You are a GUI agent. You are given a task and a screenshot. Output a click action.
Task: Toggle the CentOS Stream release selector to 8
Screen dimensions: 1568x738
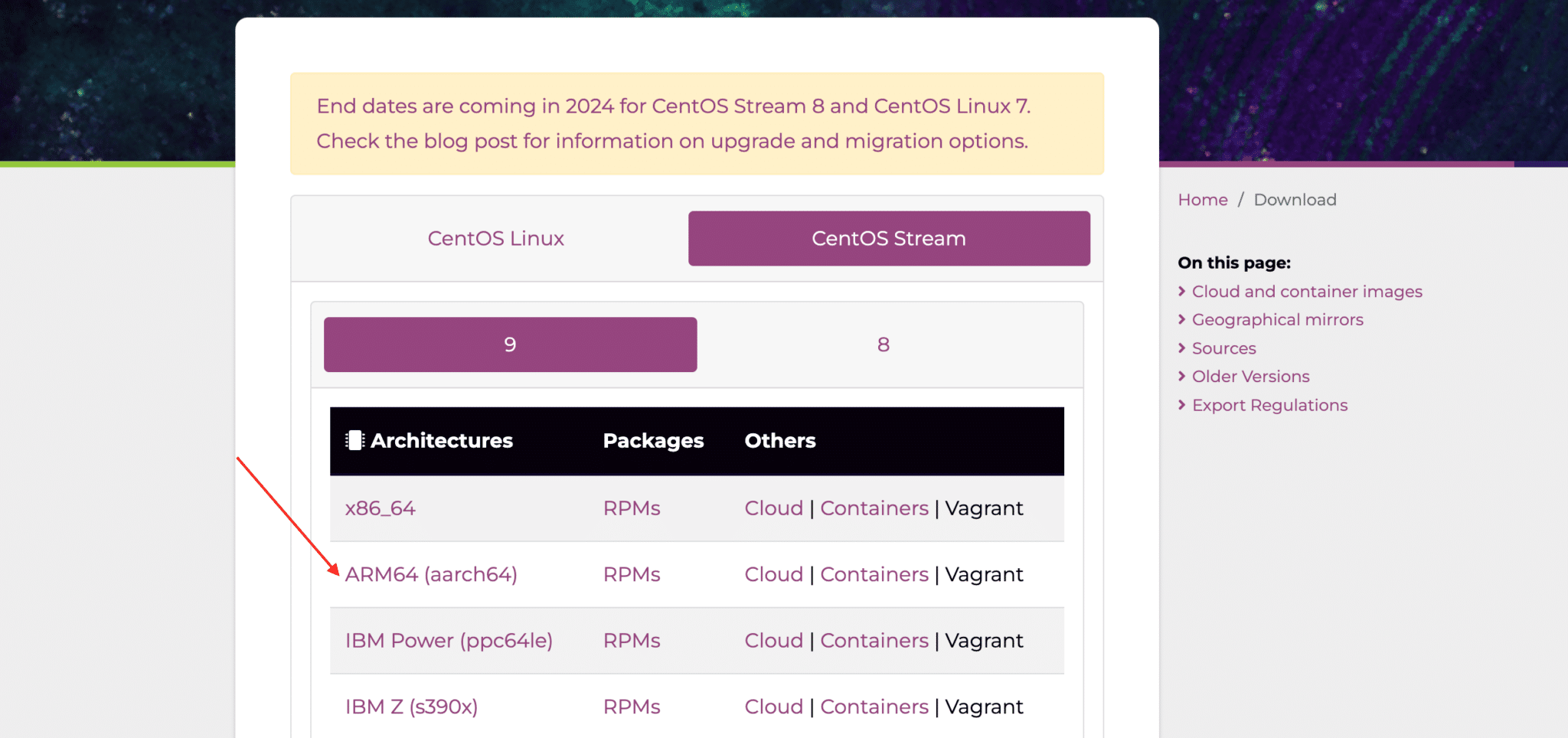pyautogui.click(x=883, y=345)
